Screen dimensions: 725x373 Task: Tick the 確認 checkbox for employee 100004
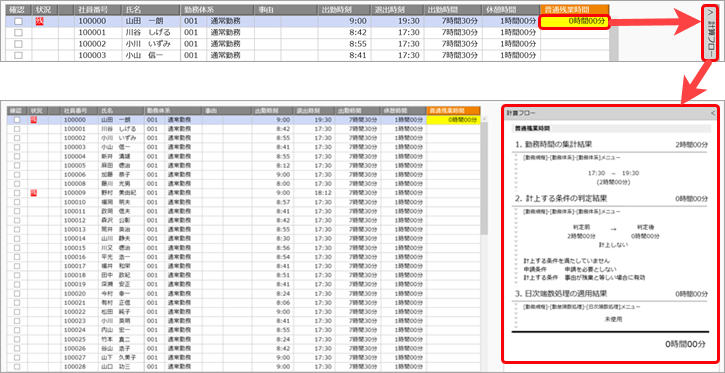point(17,156)
